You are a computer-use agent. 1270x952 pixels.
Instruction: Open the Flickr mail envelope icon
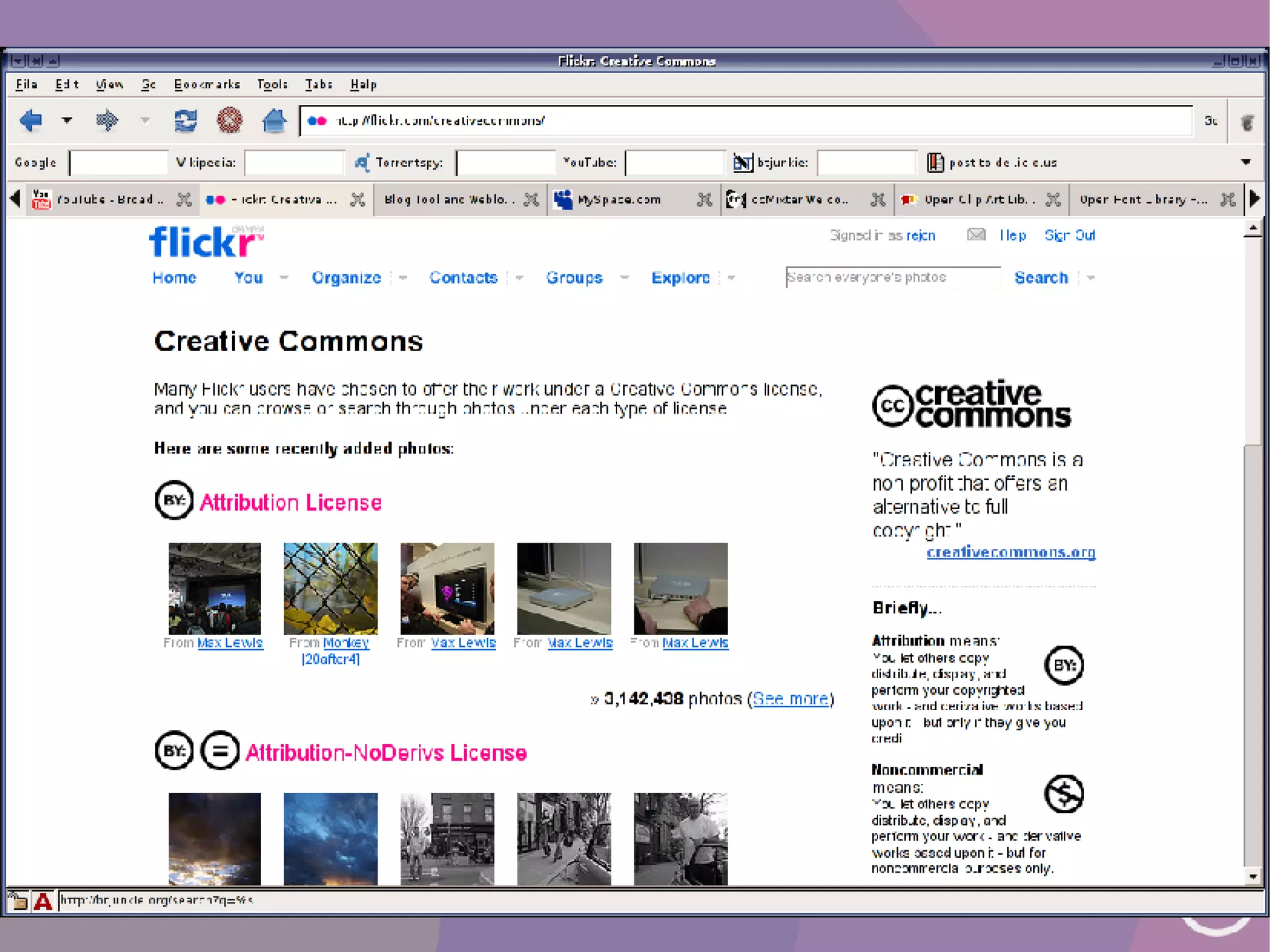976,235
